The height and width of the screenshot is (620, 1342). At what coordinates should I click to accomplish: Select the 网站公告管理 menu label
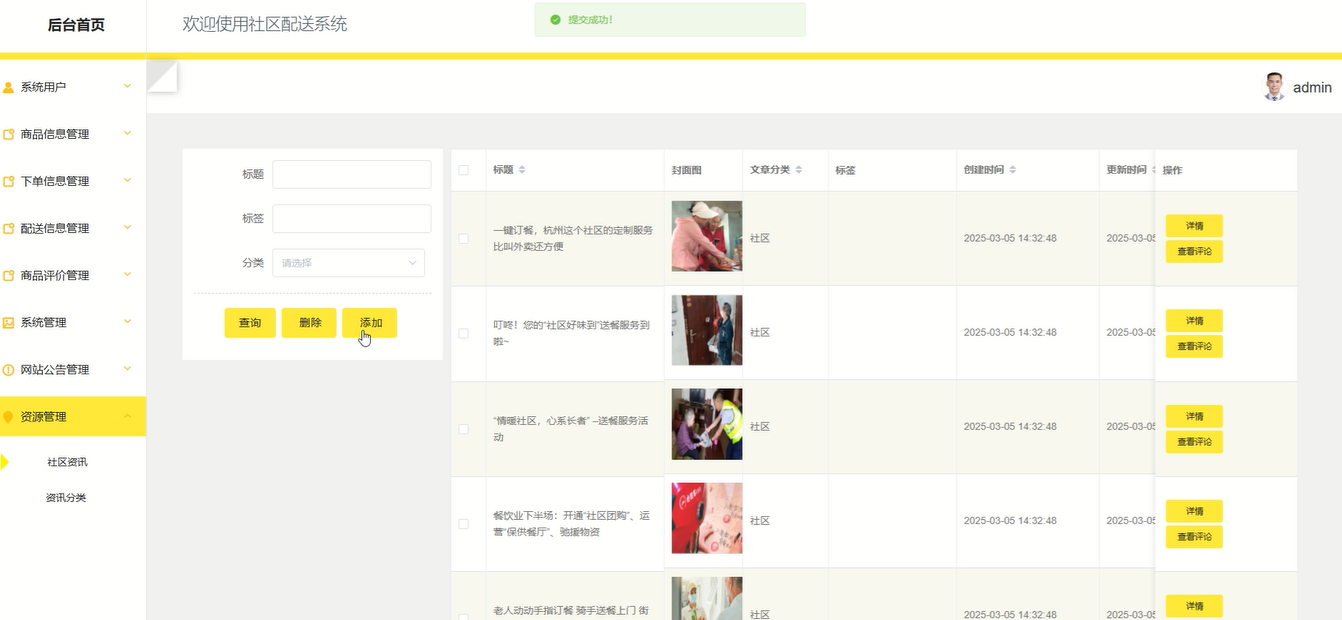(x=55, y=369)
